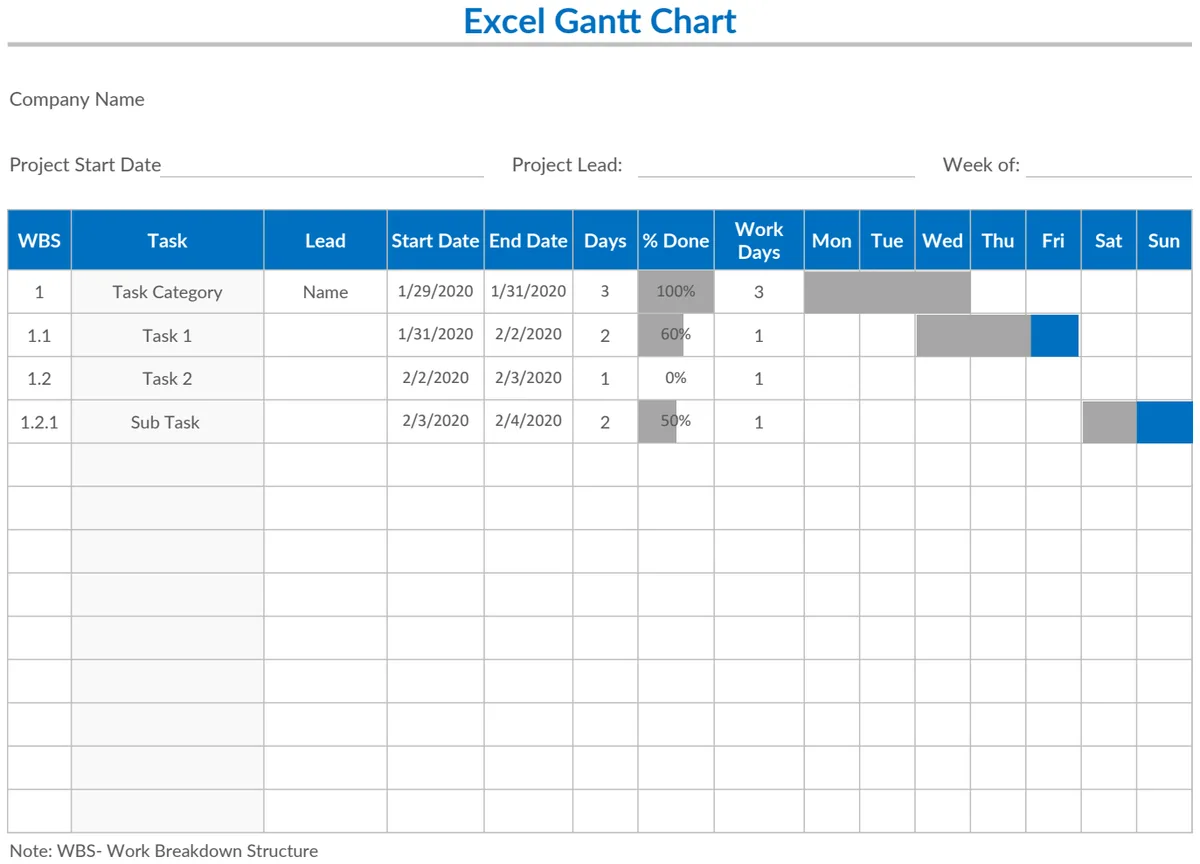The image size is (1200, 864).
Task: Click the Project Lead entry line
Action: (x=776, y=166)
